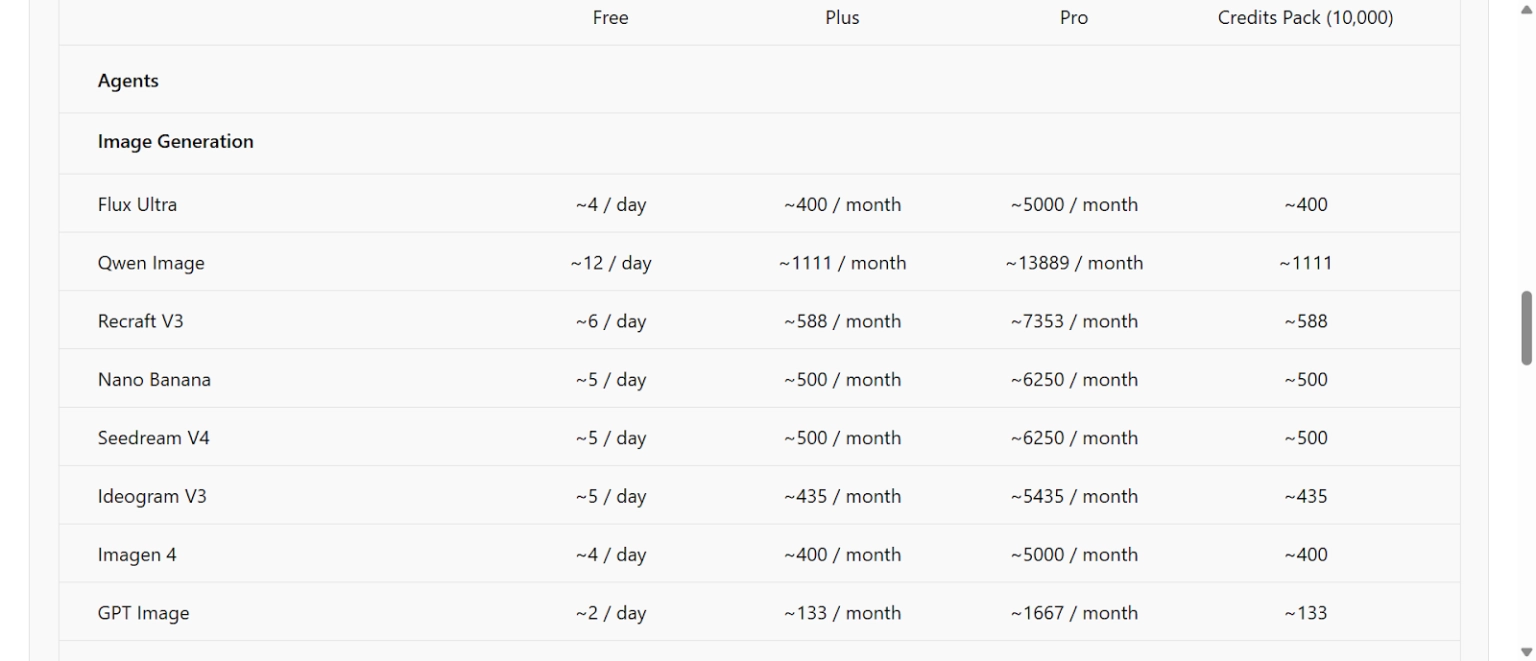The image size is (1536, 661).
Task: Click the Pro plan column header
Action: click(x=1073, y=18)
